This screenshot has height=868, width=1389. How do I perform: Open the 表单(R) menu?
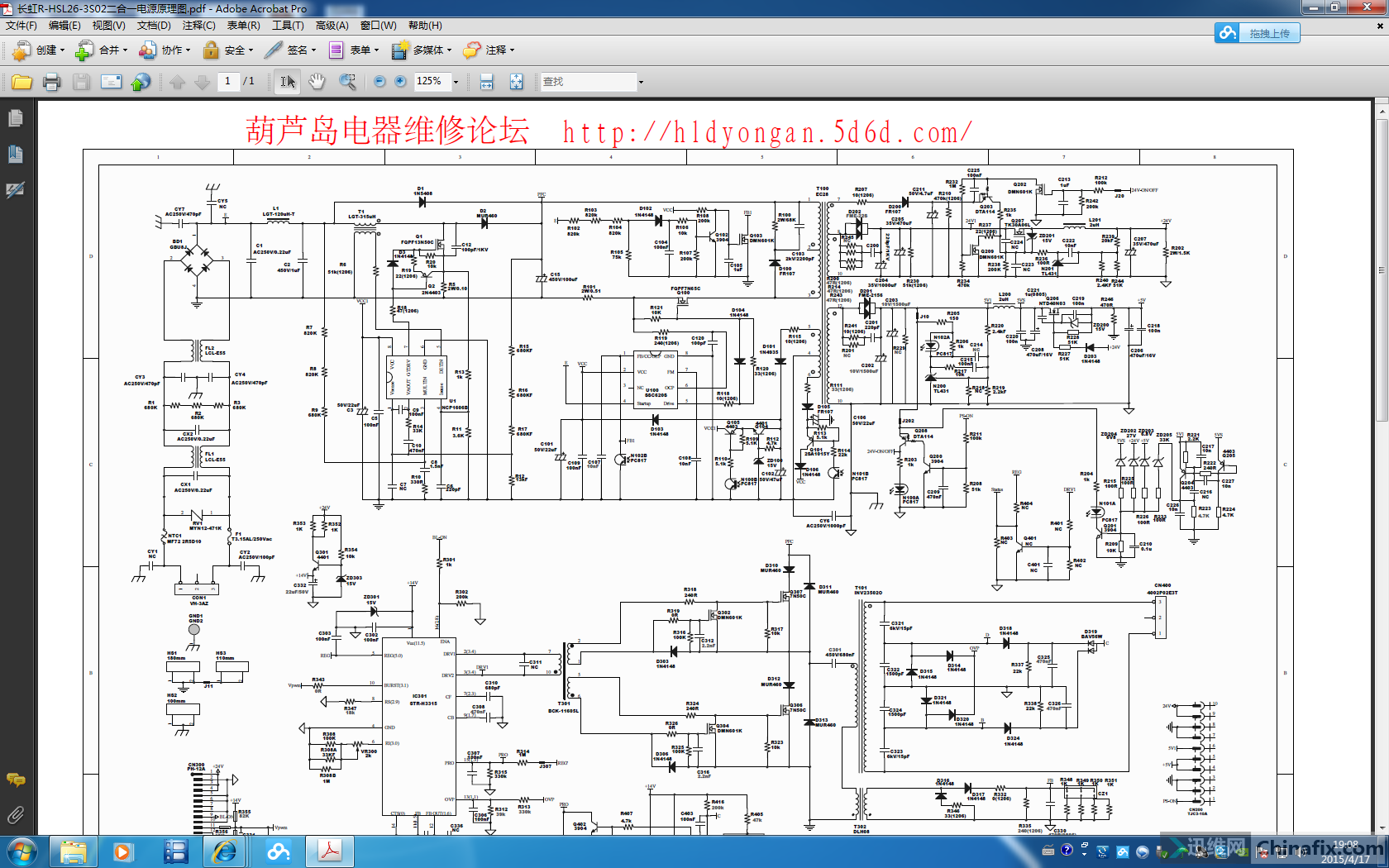tap(243, 26)
